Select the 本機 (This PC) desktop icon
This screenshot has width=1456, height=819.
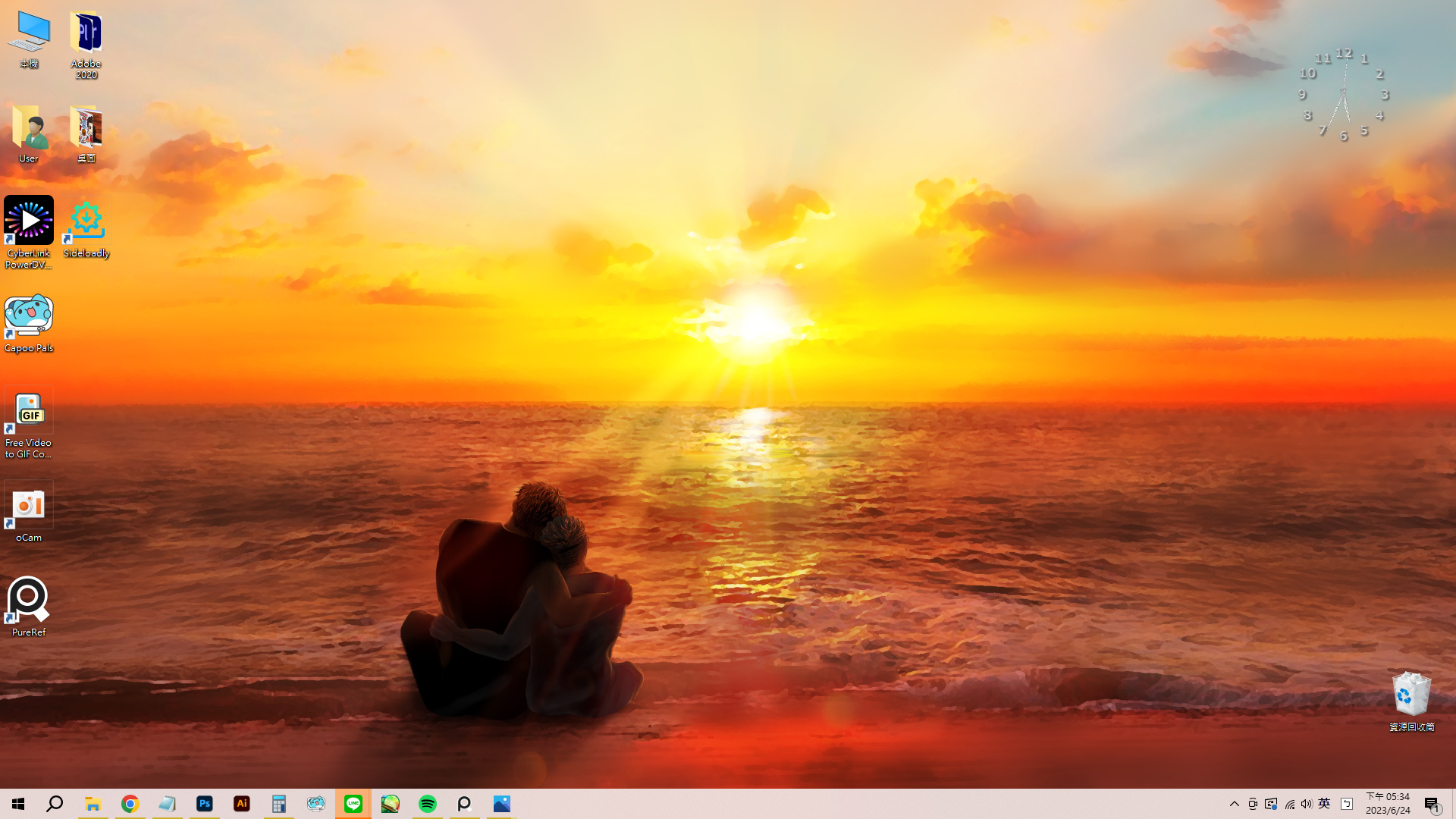(29, 39)
